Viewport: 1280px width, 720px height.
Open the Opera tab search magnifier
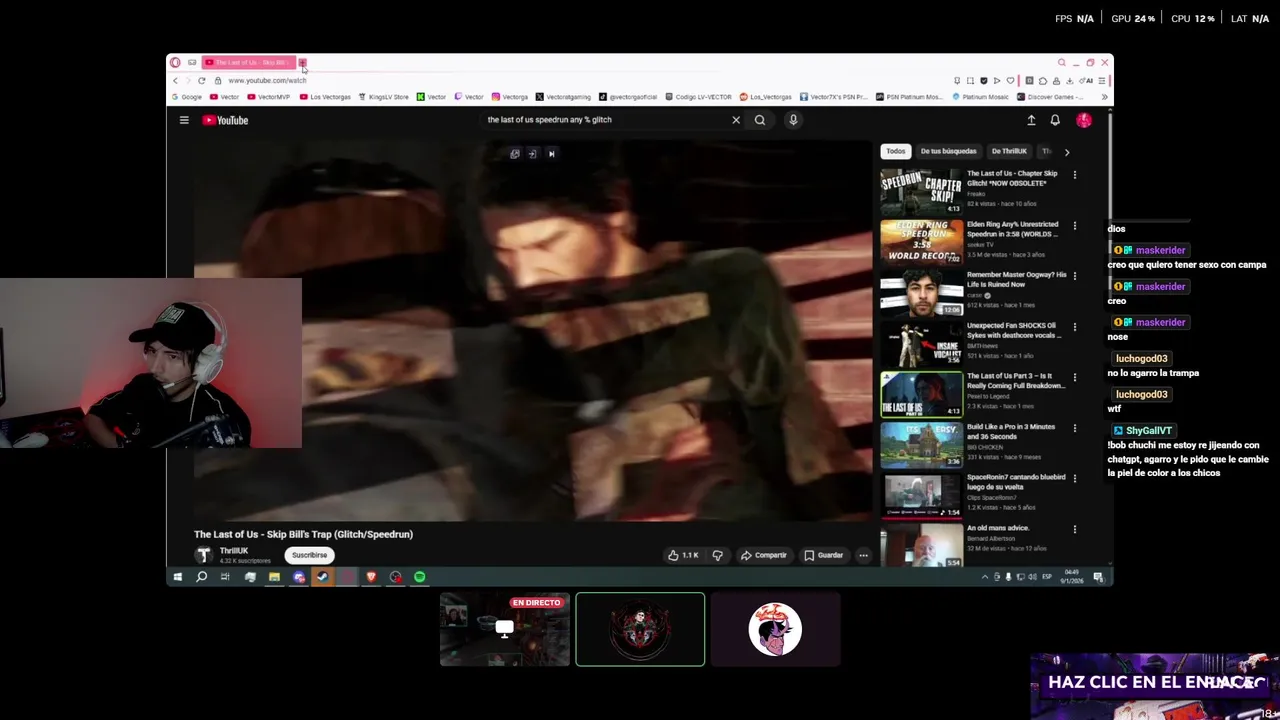(1062, 62)
